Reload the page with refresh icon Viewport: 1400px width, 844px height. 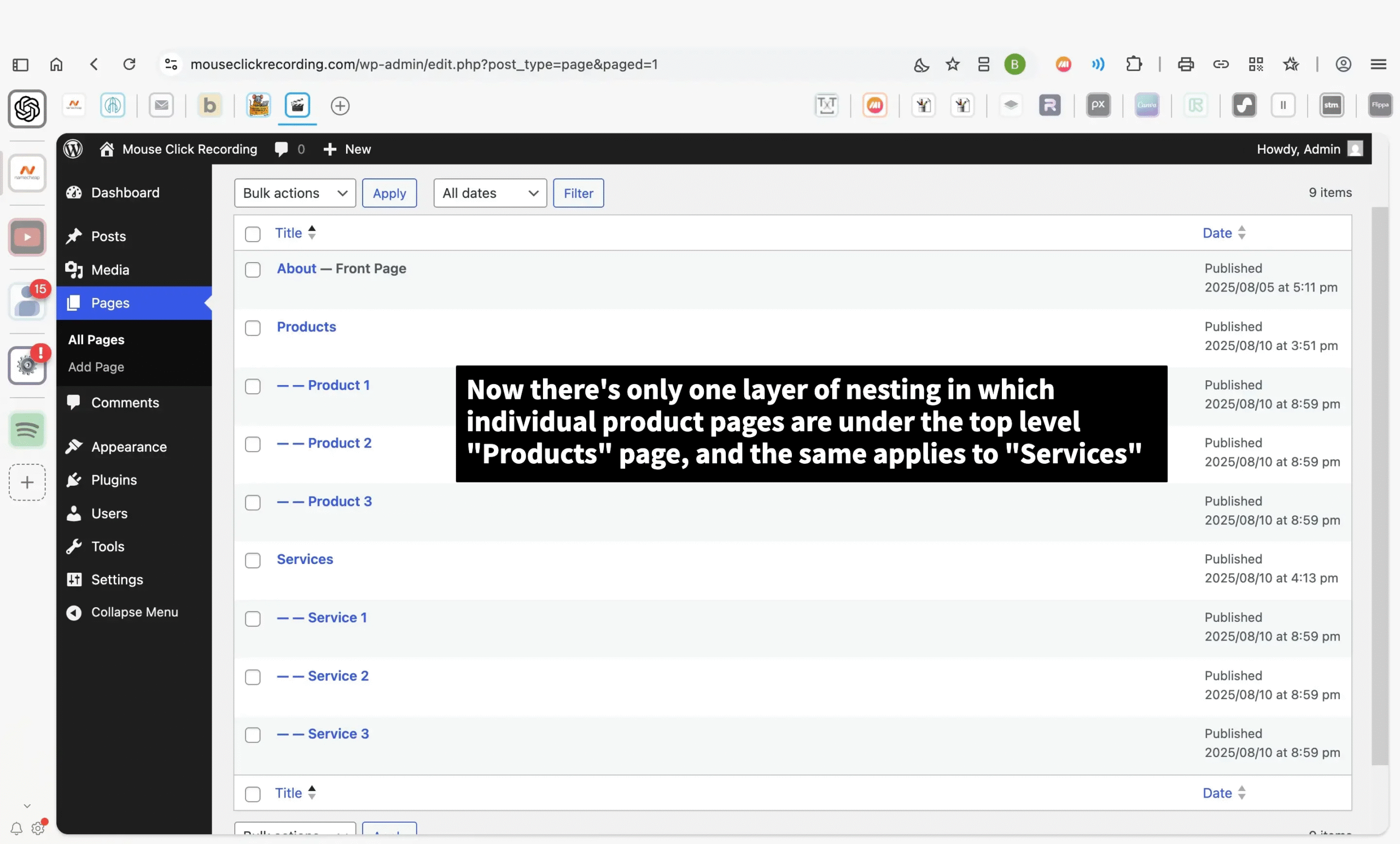[x=130, y=64]
